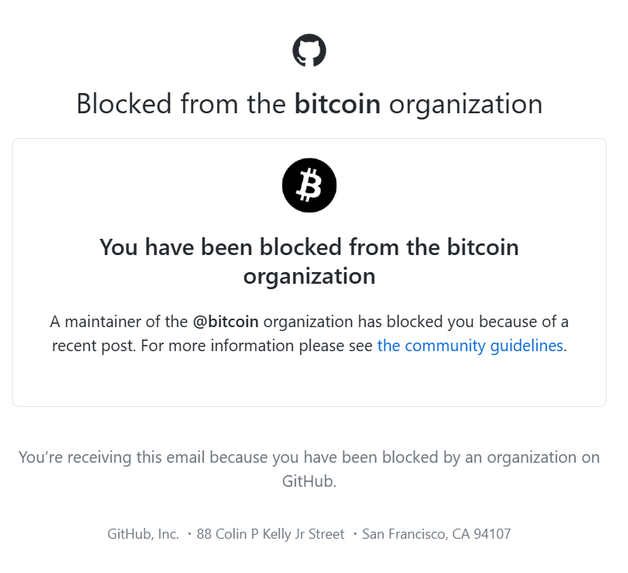Image resolution: width=628 pixels, height=573 pixels.
Task: Click 'A maintainer of the' text
Action: click(x=118, y=322)
